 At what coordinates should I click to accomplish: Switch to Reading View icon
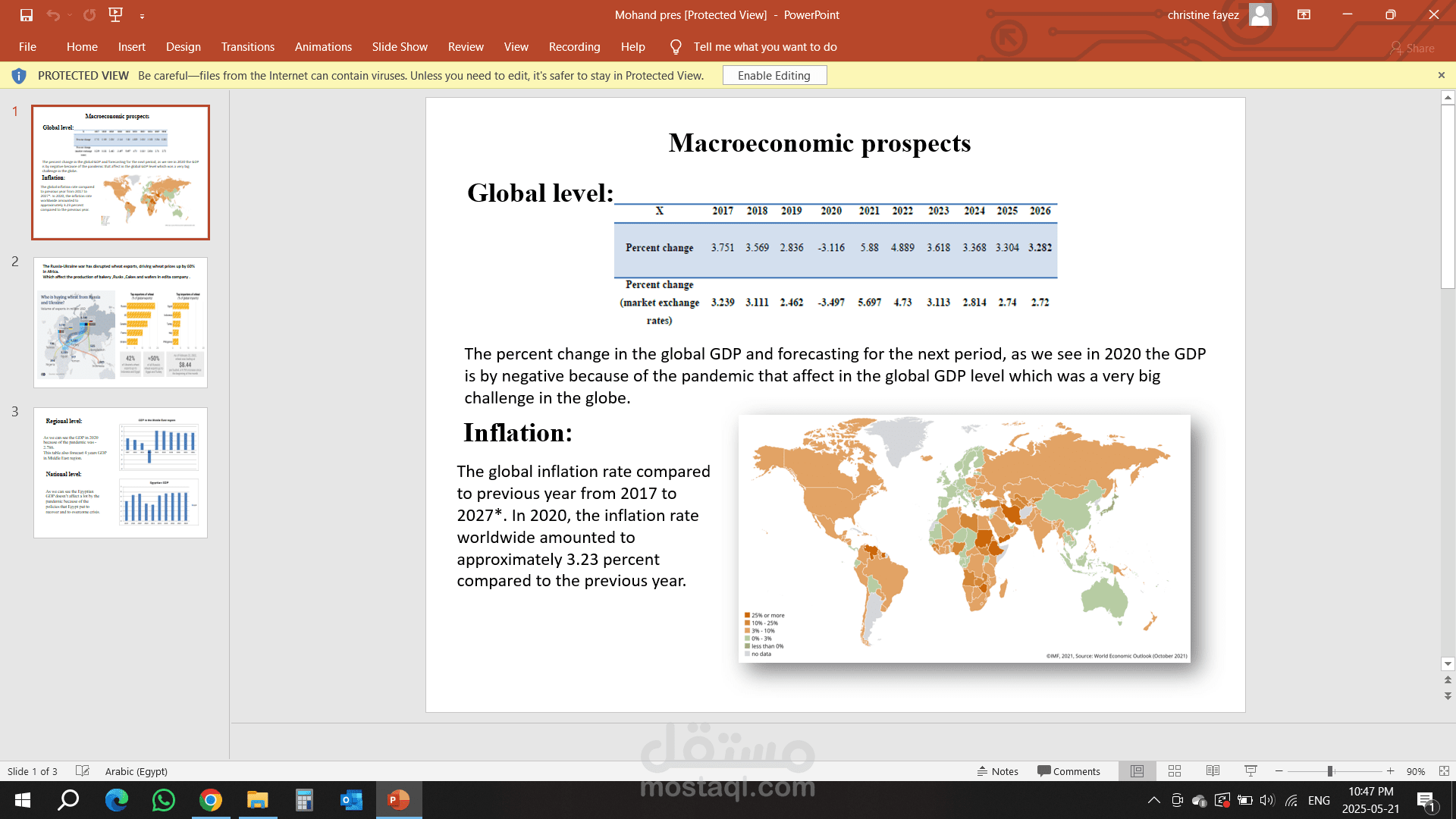(x=1213, y=771)
